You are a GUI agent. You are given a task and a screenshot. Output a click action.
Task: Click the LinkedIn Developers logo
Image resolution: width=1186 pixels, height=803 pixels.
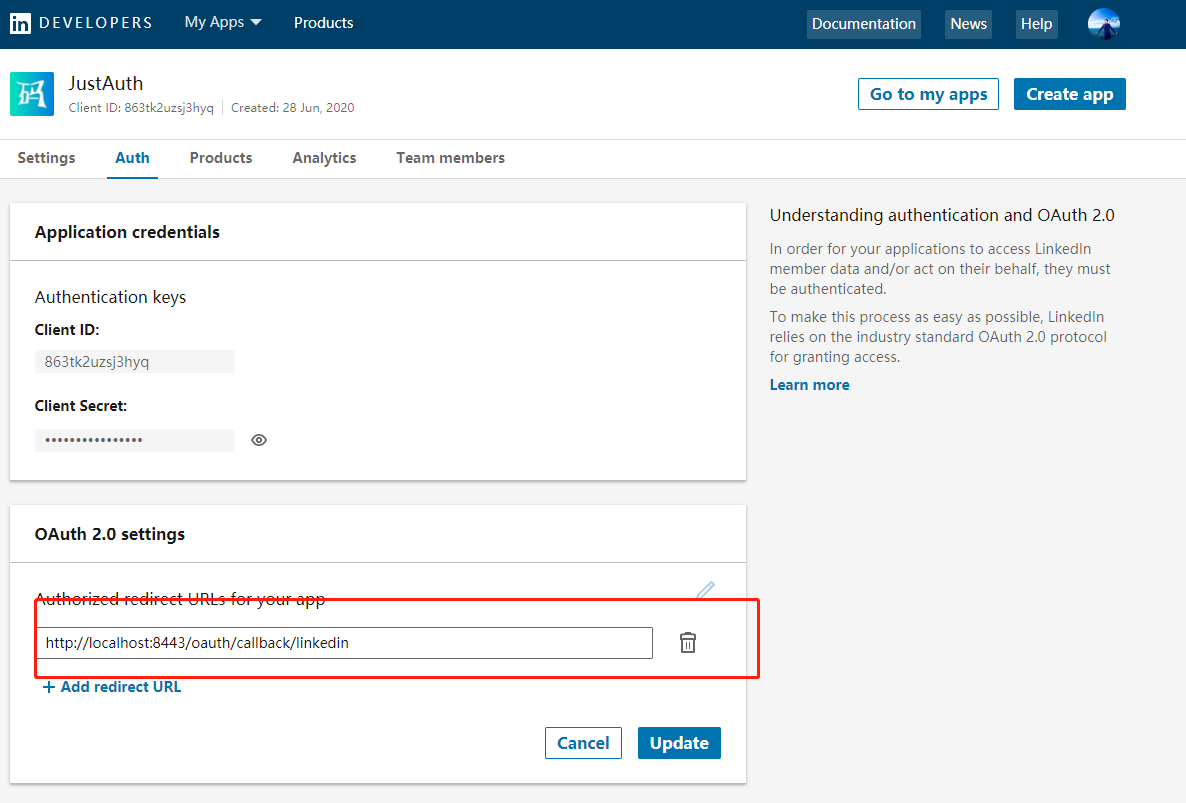pos(81,23)
